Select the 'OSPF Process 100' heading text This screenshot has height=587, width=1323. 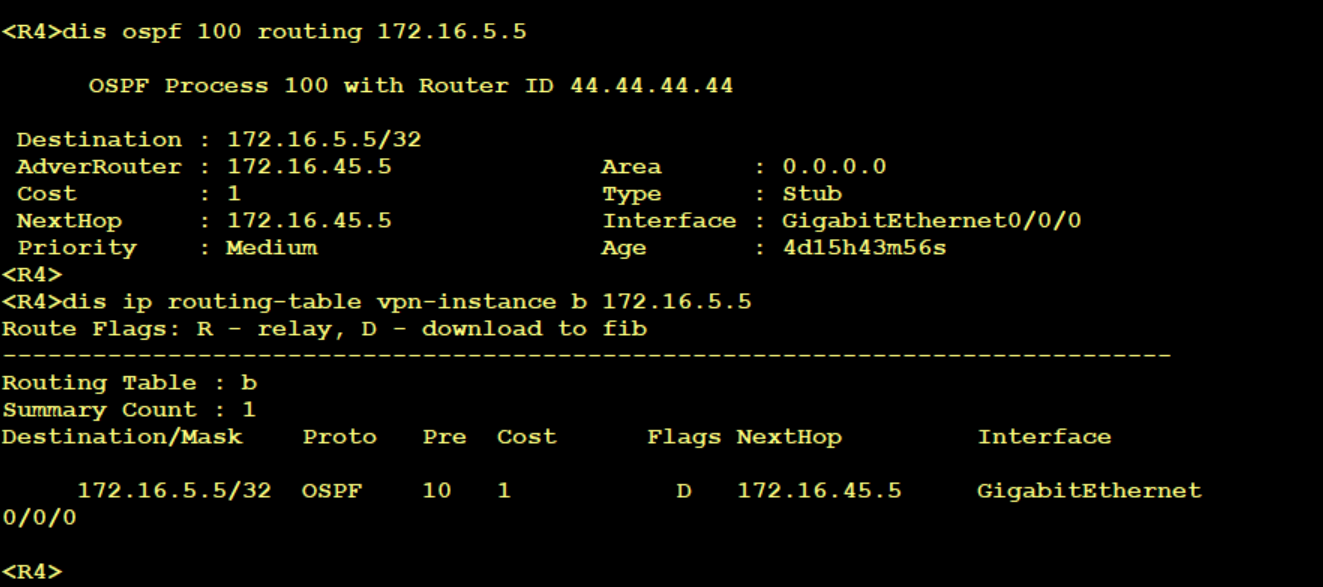tap(208, 86)
